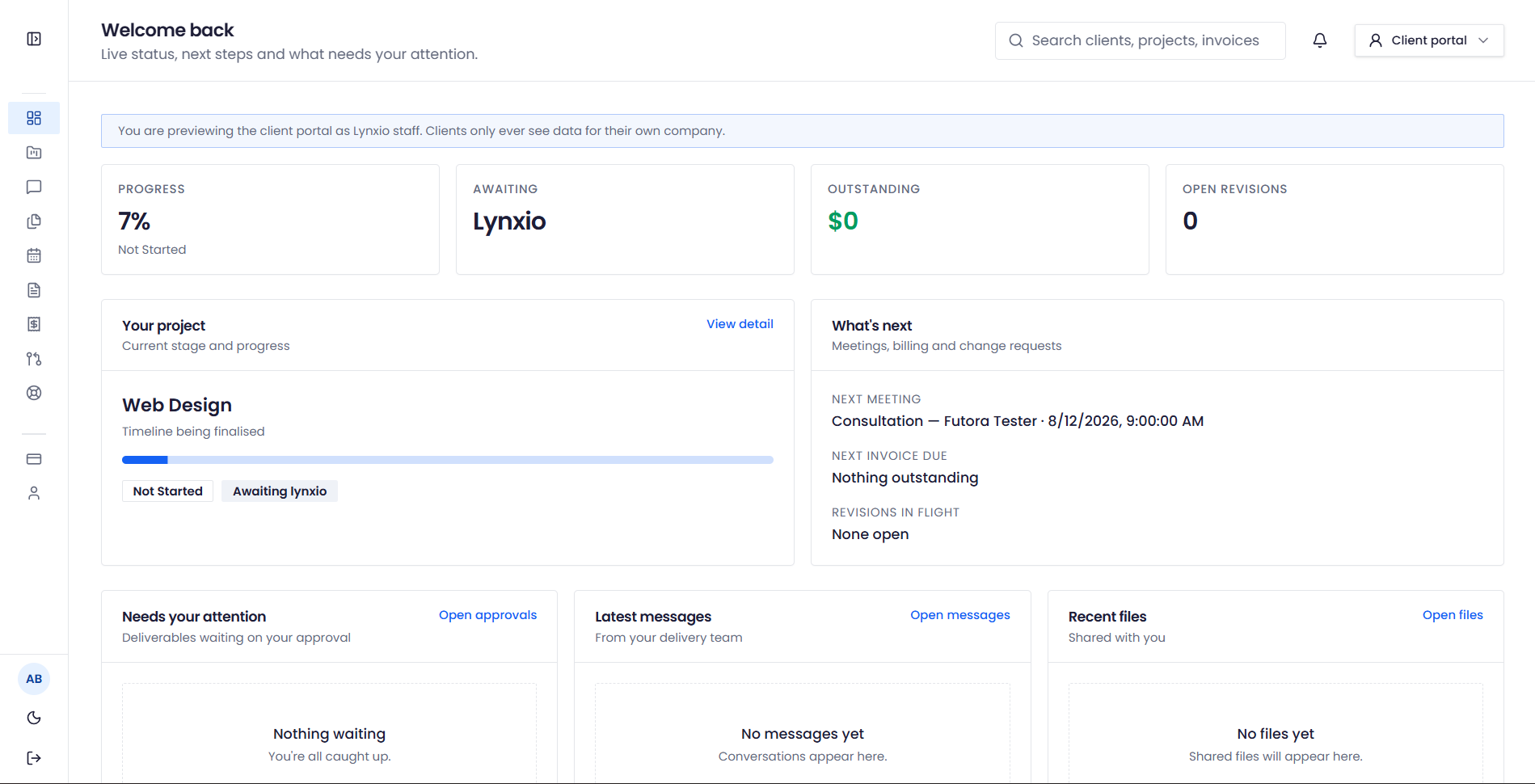The height and width of the screenshot is (784, 1535).
Task: Click the View detail link
Action: point(740,324)
